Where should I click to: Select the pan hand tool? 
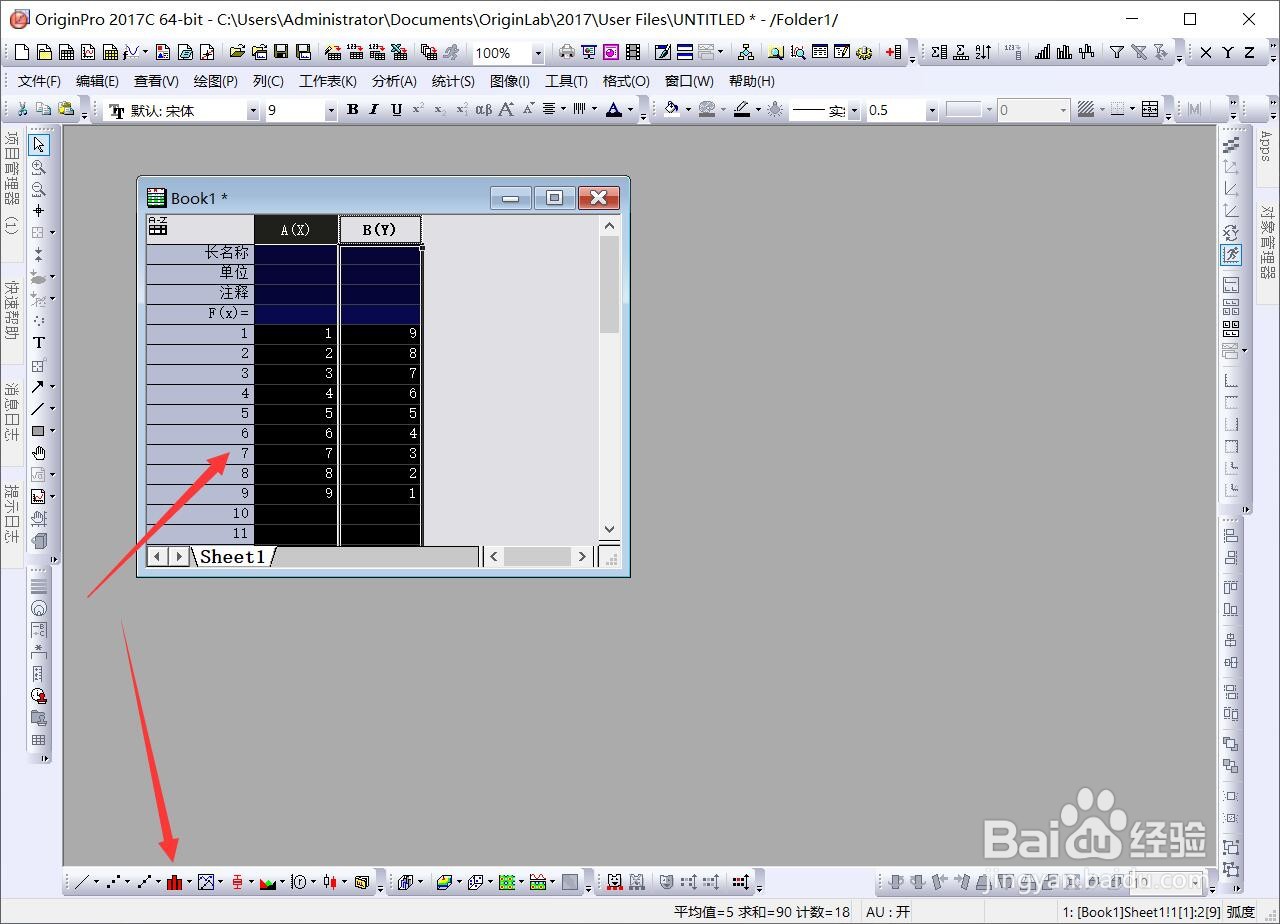39,453
